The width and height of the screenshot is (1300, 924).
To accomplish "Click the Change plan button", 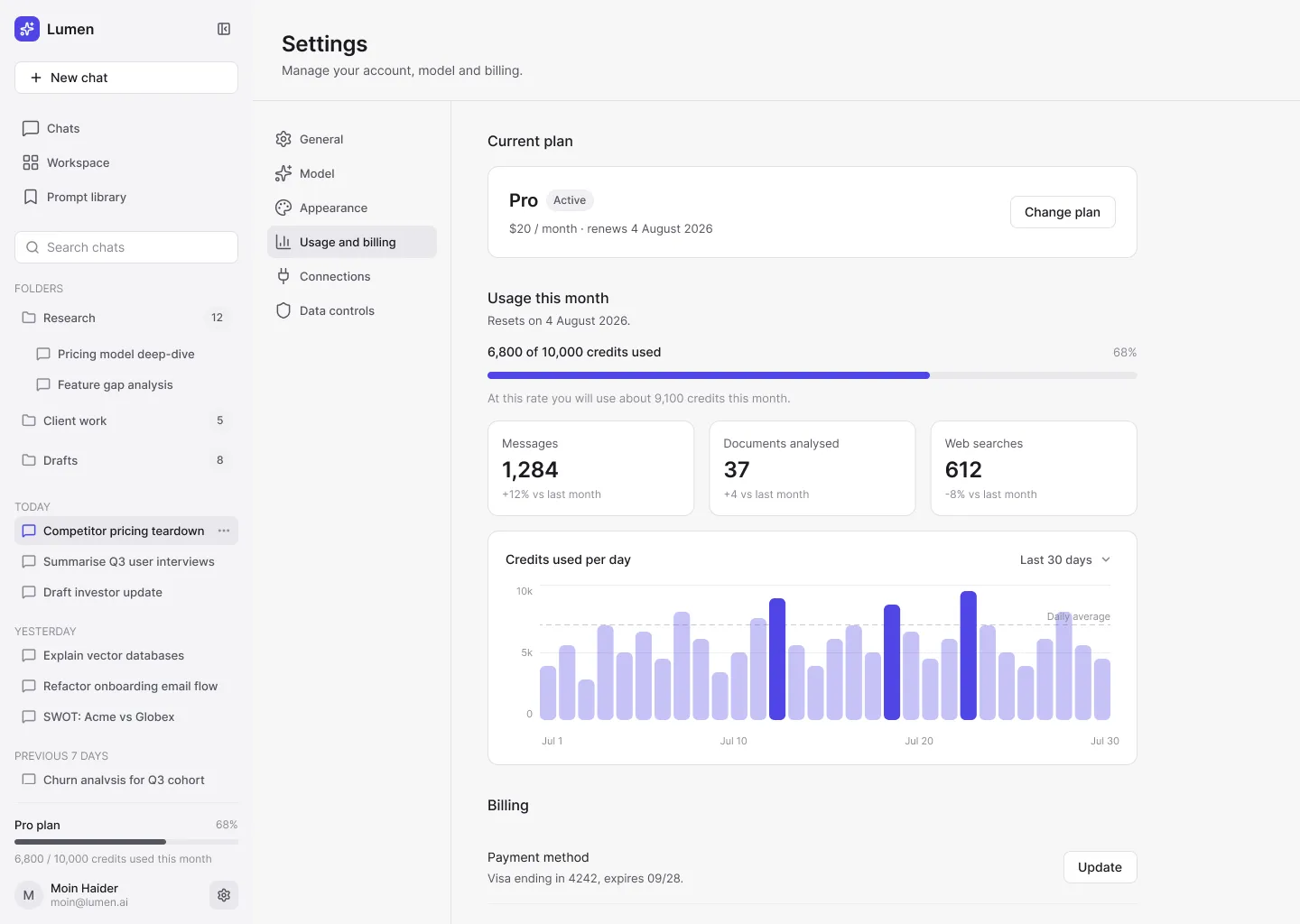I will pyautogui.click(x=1063, y=212).
